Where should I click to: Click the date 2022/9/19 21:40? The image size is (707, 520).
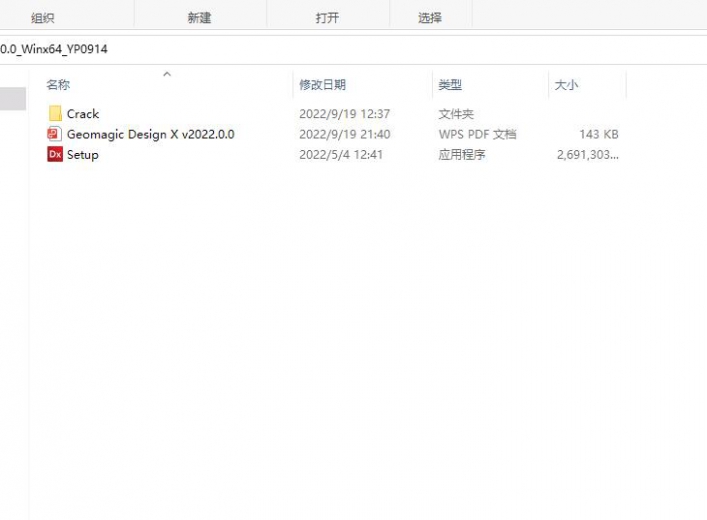(x=344, y=134)
